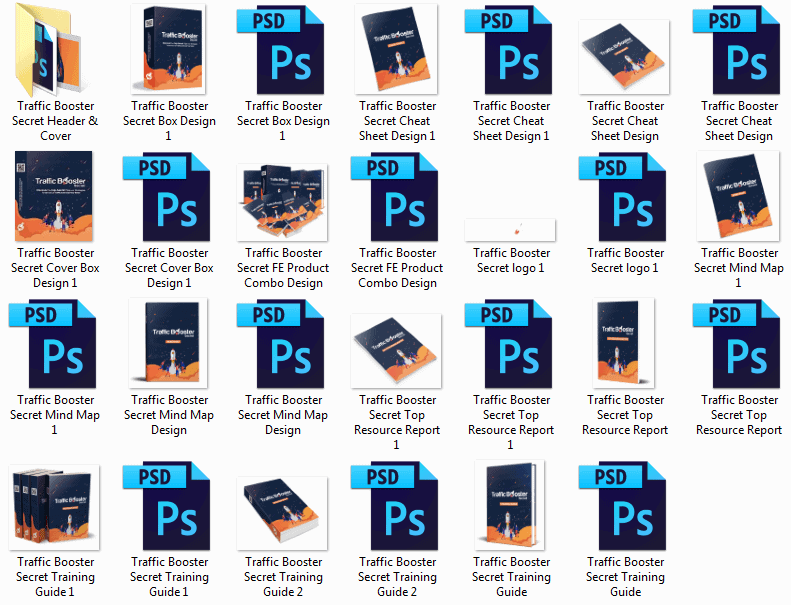Select the FE Product Combo Design image thumbnail
The image size is (791, 605).
coord(282,202)
